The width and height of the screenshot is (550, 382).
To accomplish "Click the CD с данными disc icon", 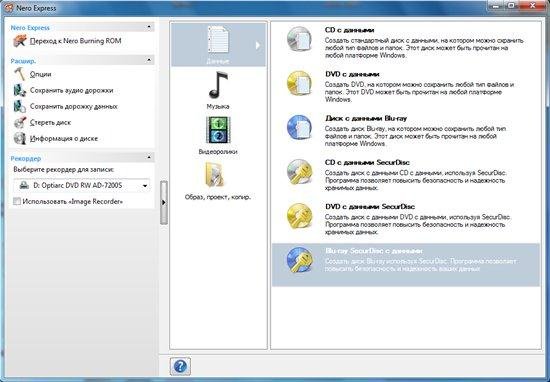I will 299,39.
